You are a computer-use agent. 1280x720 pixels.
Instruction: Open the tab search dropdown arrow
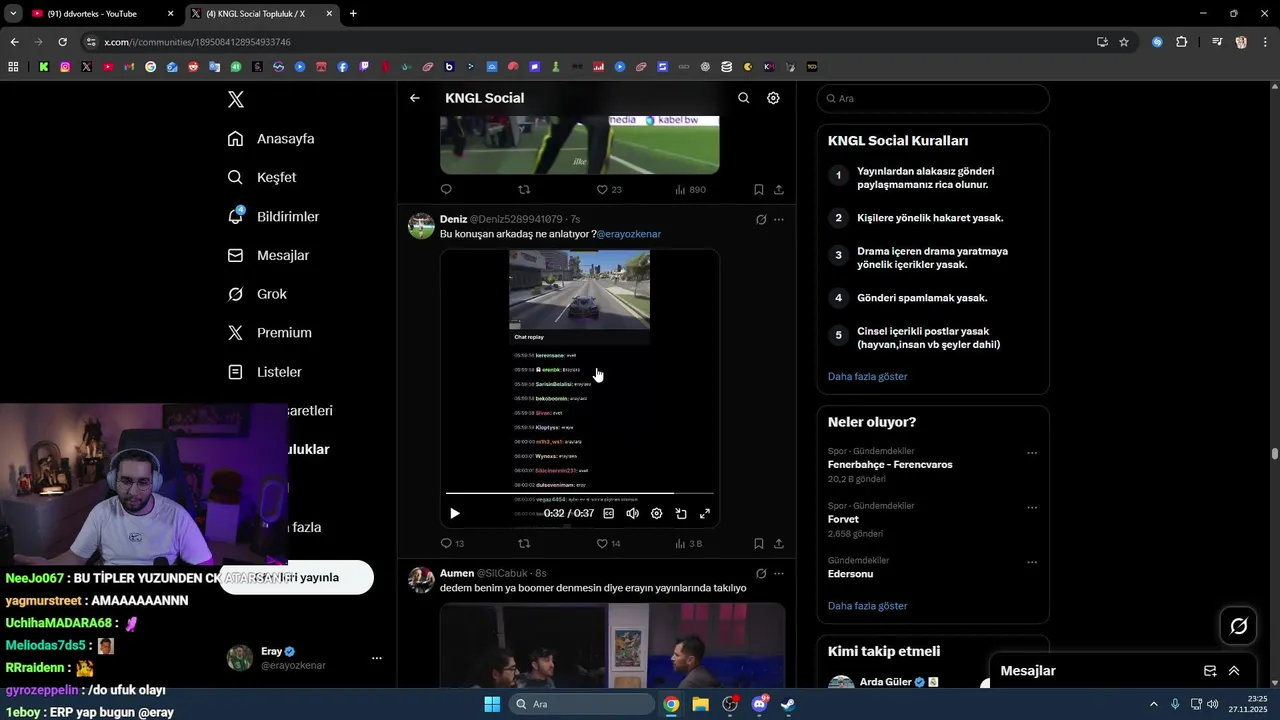(x=12, y=13)
